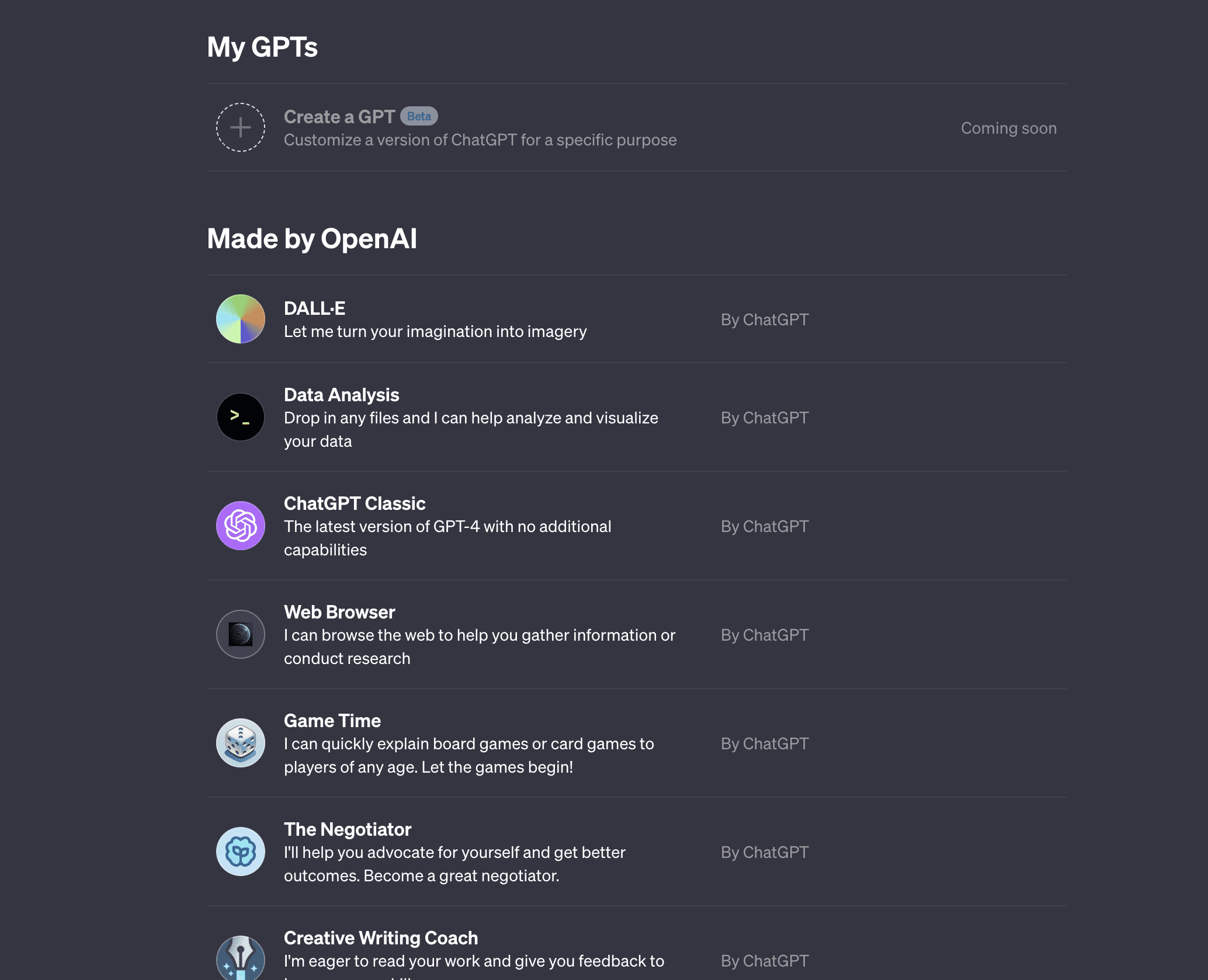Open the DALL·E title link

[x=314, y=308]
